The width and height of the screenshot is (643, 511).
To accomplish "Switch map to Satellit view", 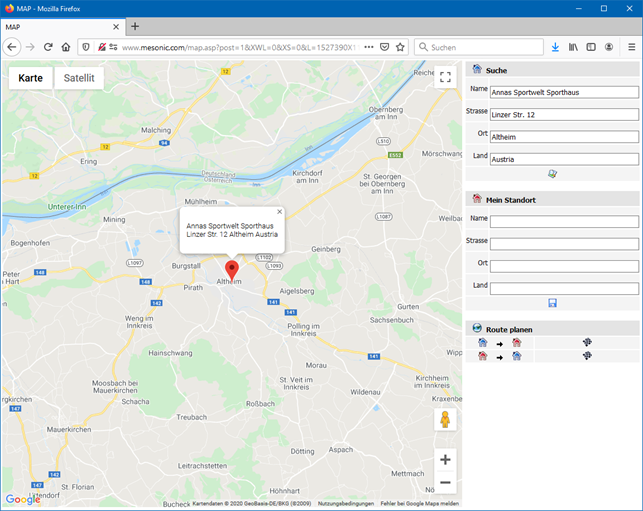I will 79,78.
